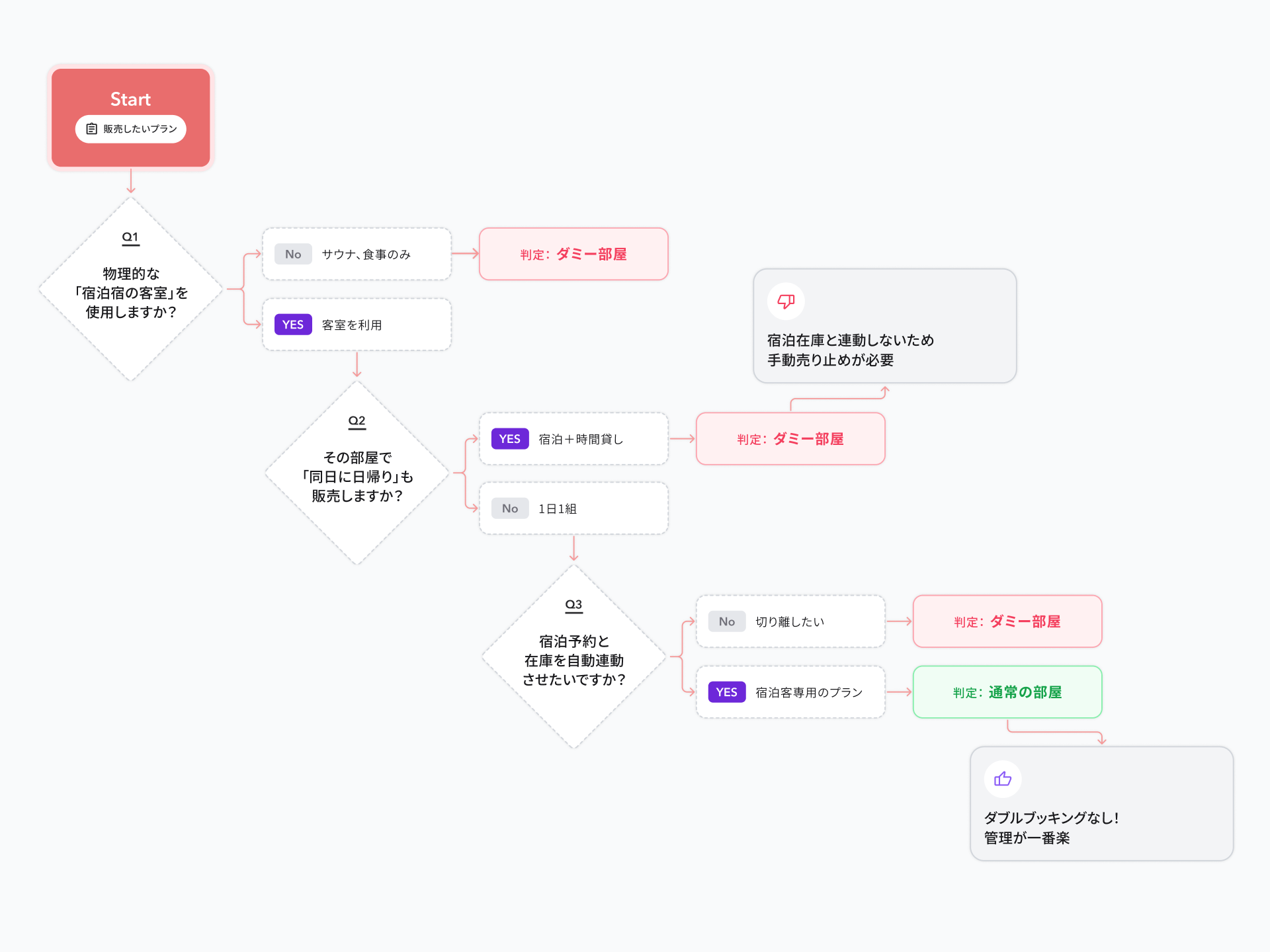Select the Q3 diamond about 在庫を自動連動
Screen dimensions: 1270x952
pos(574,657)
